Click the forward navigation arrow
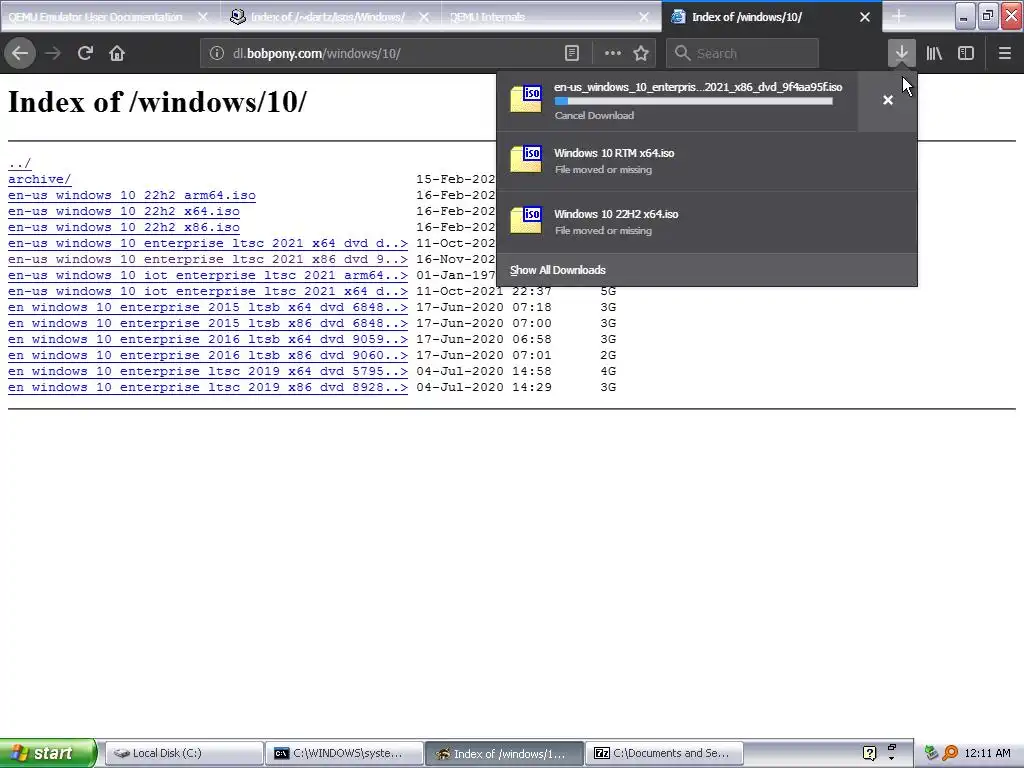Viewport: 1024px width, 768px height. click(53, 54)
